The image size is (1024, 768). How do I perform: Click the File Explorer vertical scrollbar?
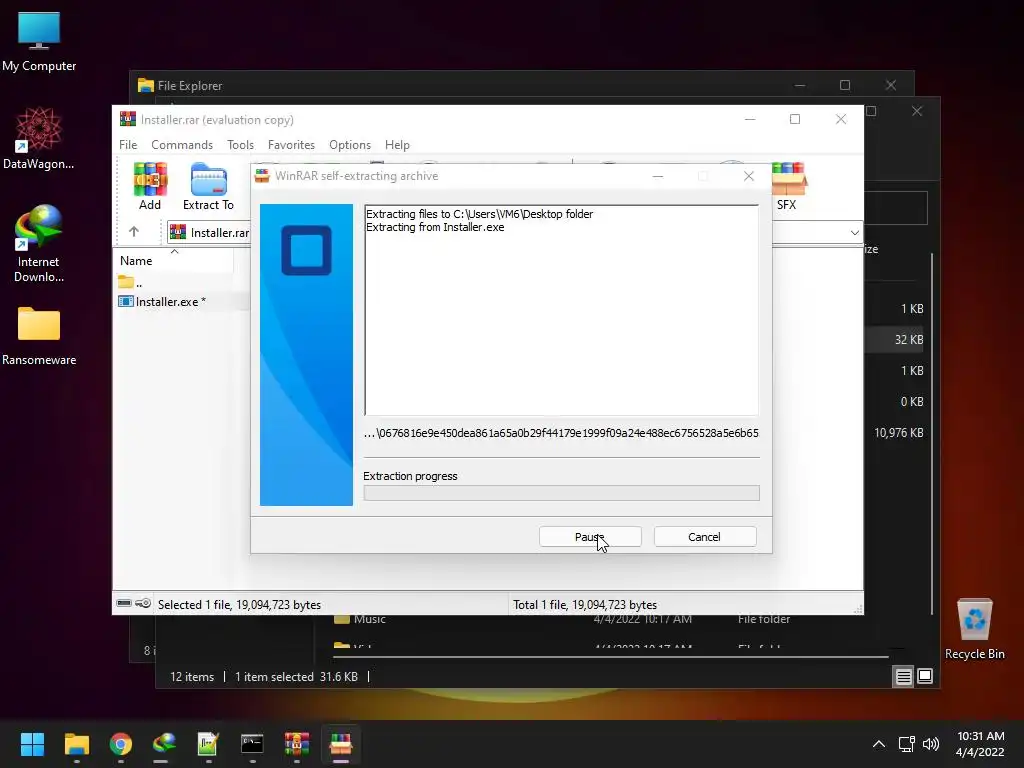click(x=932, y=434)
